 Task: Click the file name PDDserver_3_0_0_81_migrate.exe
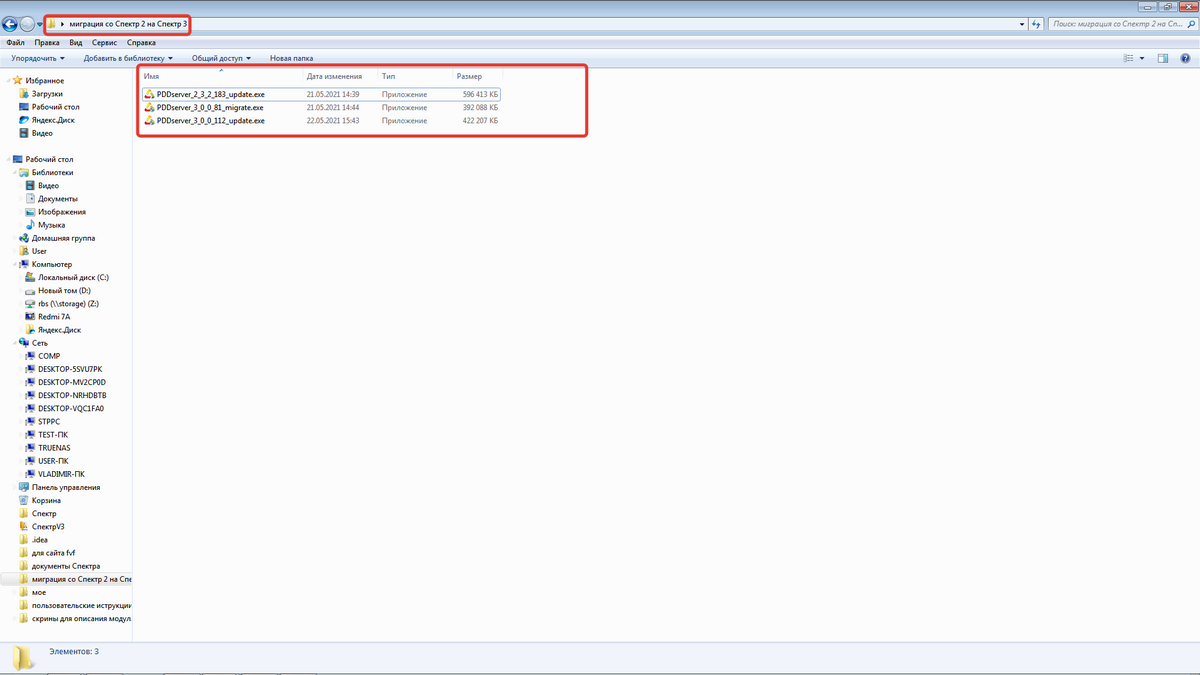[210, 107]
